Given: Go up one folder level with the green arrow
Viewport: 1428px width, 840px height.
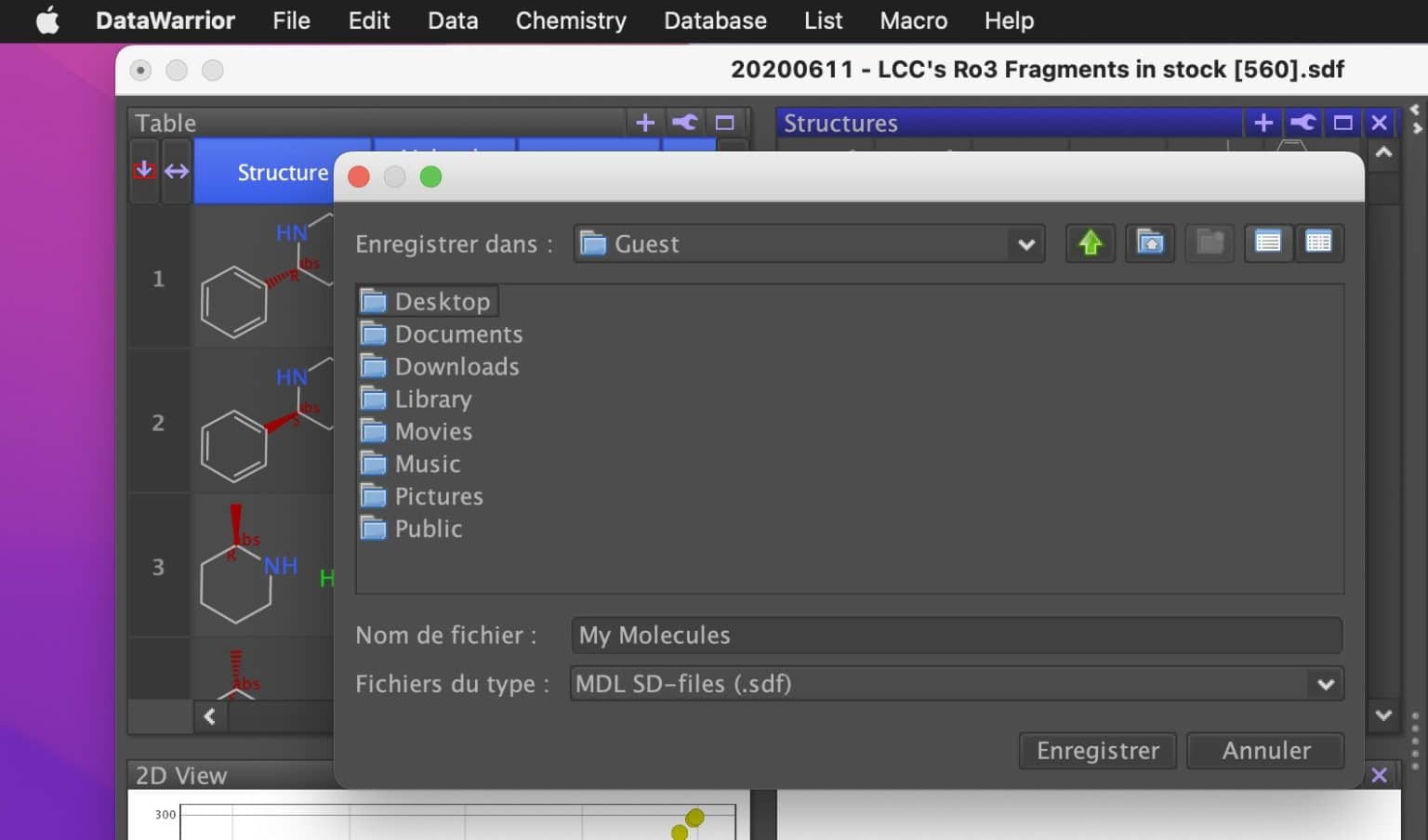Looking at the screenshot, I should (x=1091, y=243).
